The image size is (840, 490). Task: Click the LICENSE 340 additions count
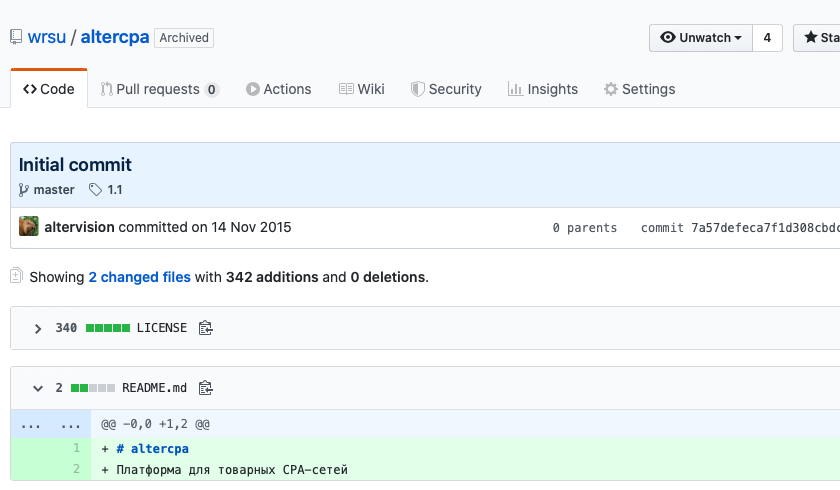[x=66, y=328]
